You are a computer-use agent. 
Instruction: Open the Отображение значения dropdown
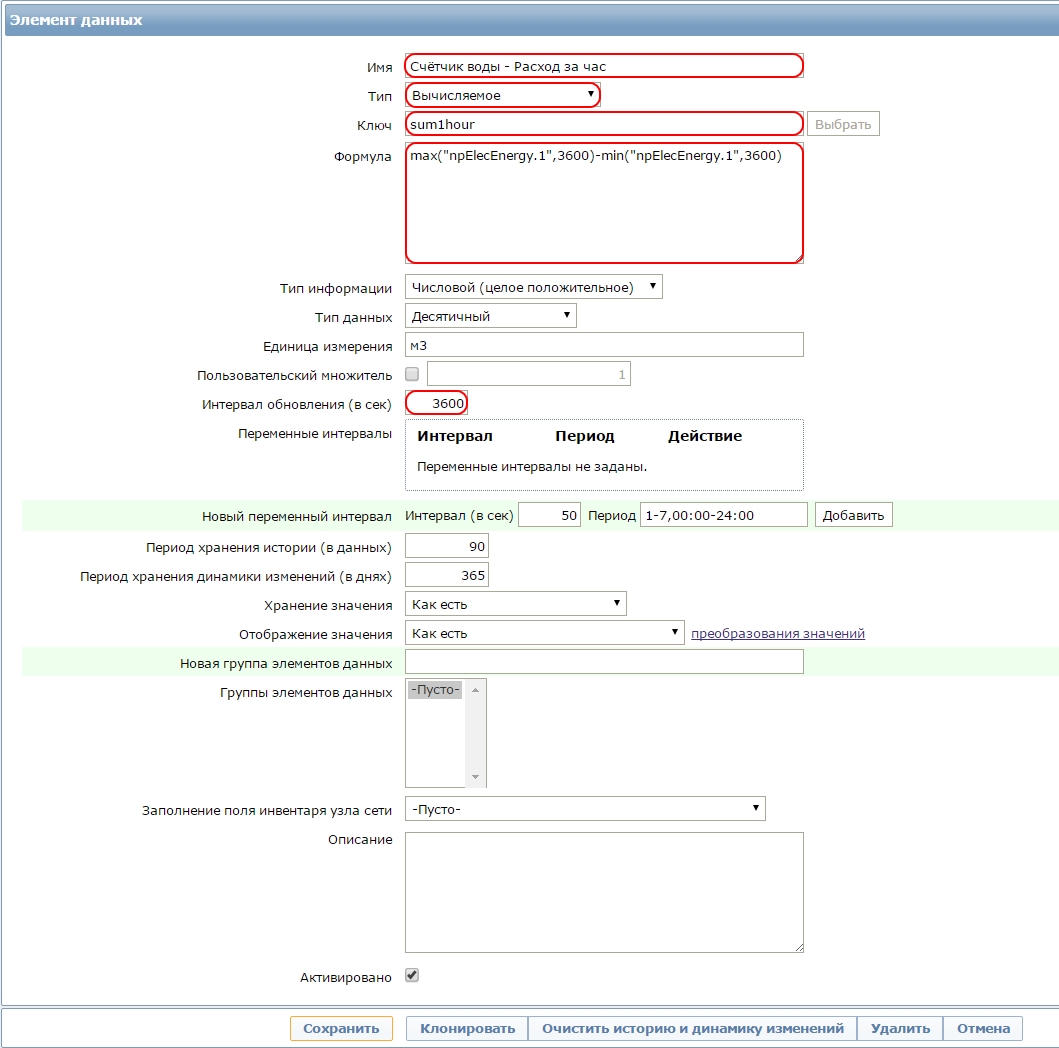[x=544, y=633]
